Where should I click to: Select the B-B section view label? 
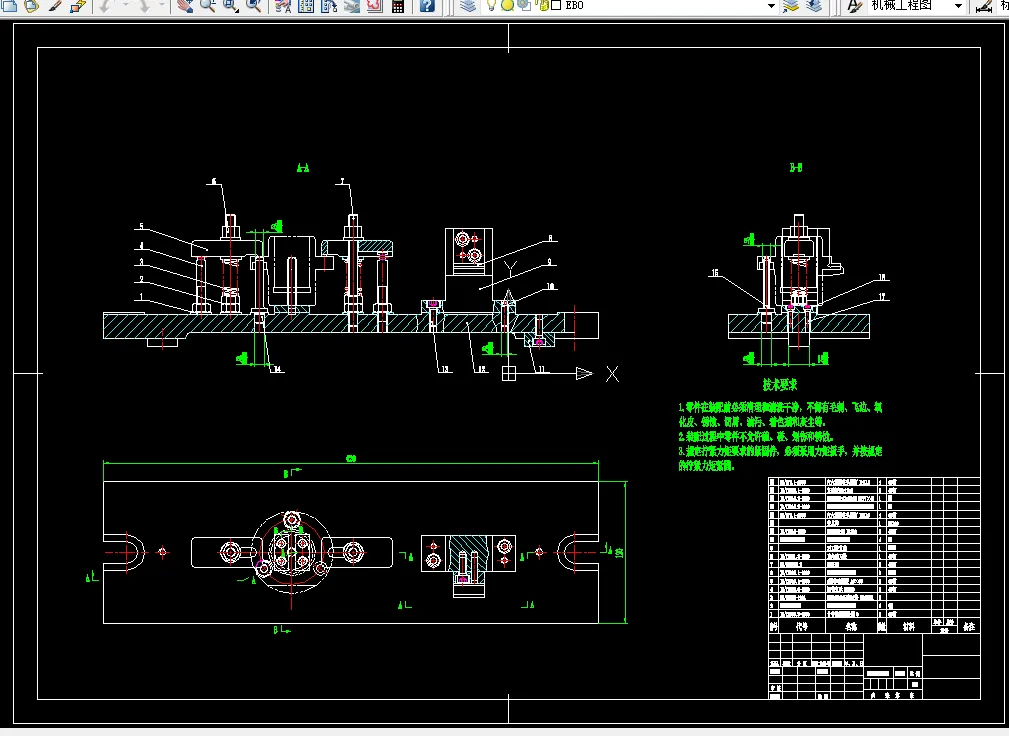click(796, 168)
